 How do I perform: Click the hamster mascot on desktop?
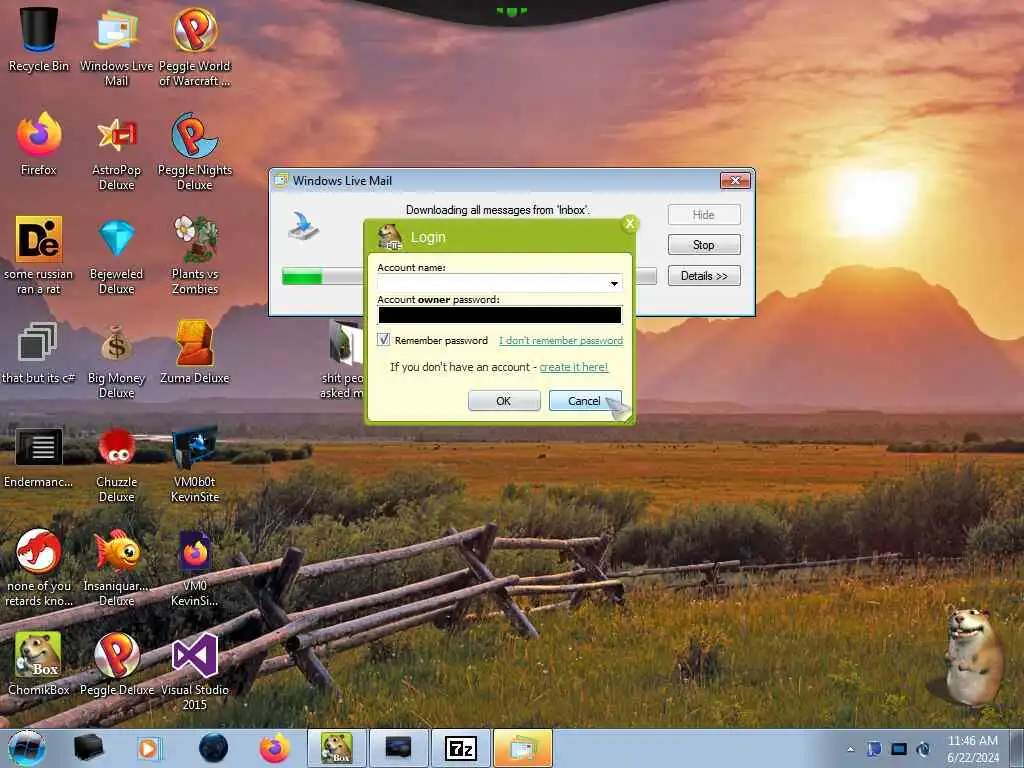point(974,656)
